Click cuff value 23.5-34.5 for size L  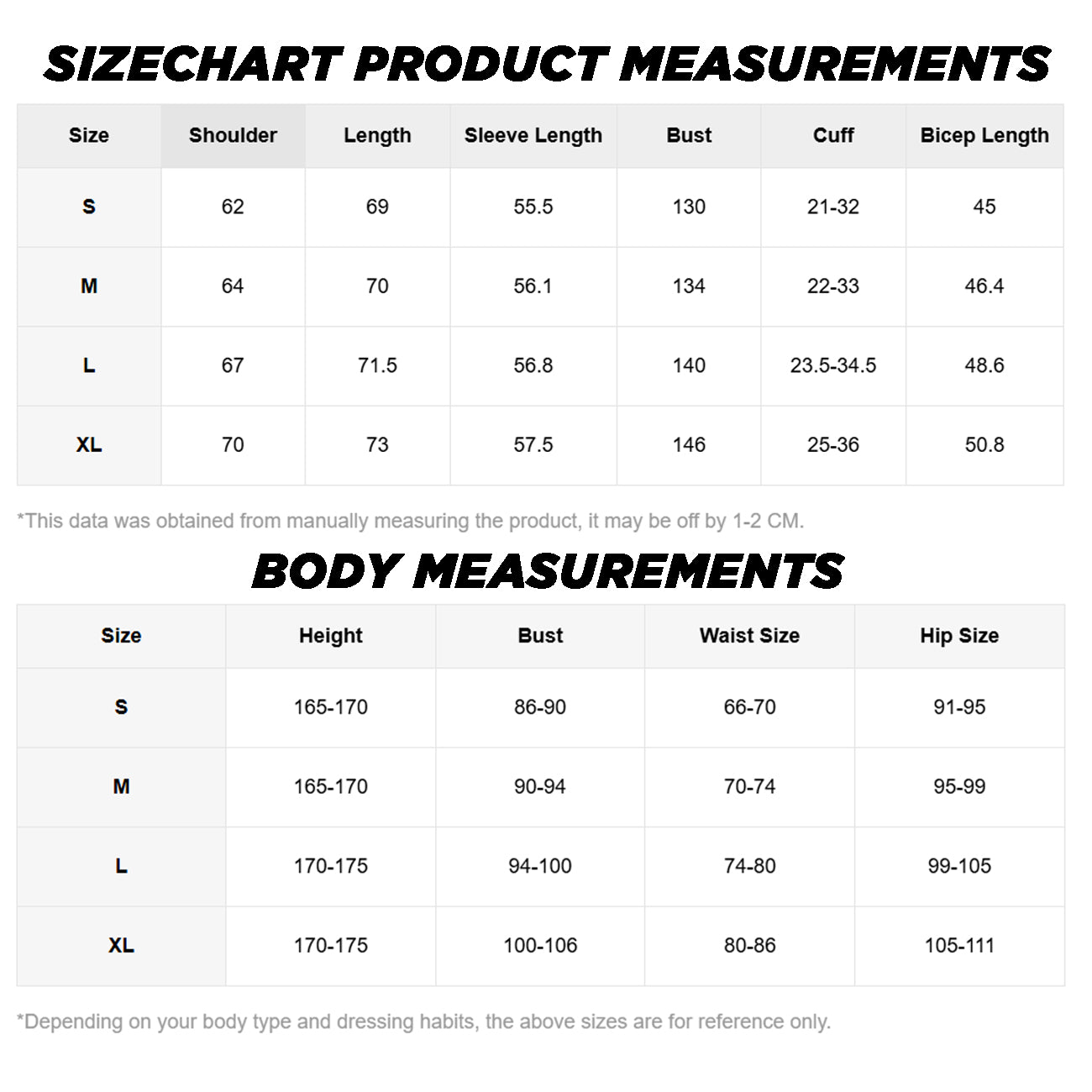833,365
